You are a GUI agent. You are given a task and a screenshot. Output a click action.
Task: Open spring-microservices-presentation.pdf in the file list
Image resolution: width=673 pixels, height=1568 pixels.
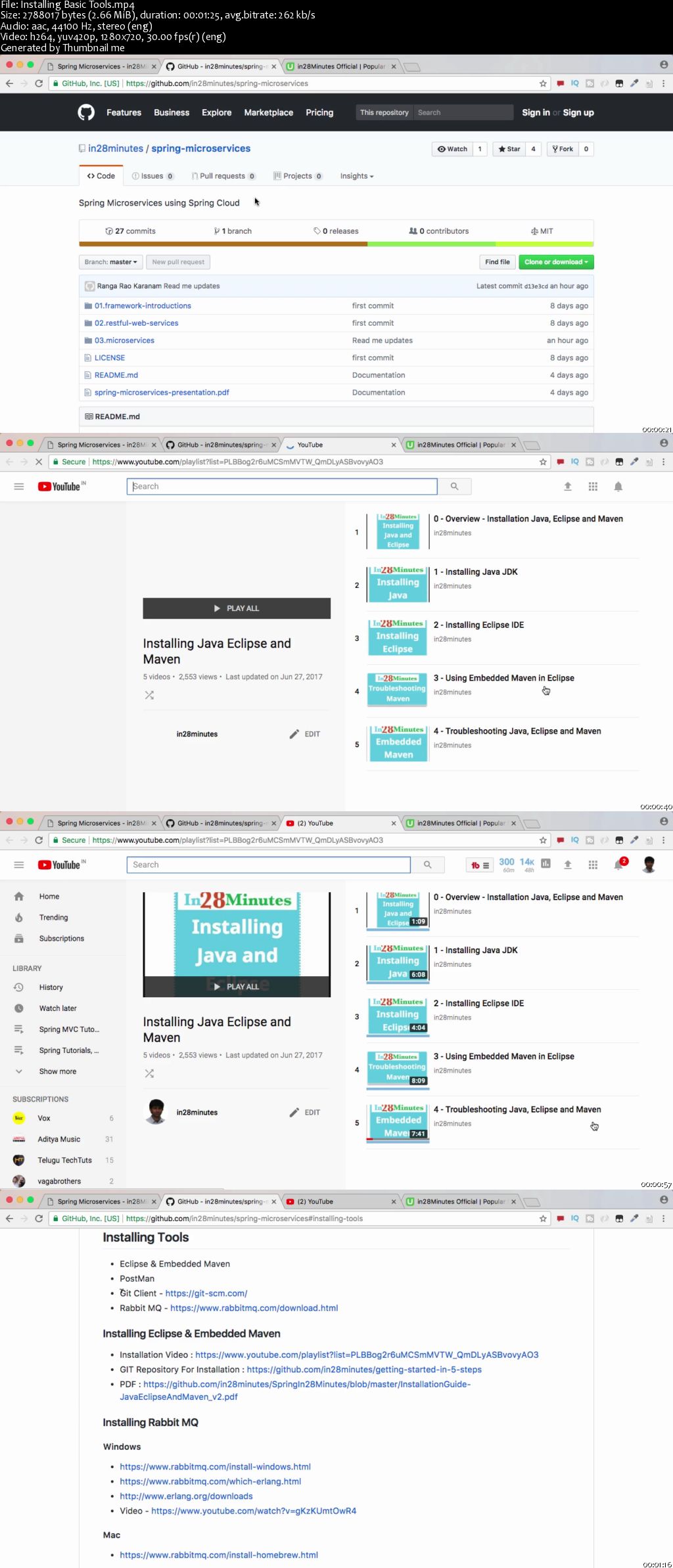[162, 392]
